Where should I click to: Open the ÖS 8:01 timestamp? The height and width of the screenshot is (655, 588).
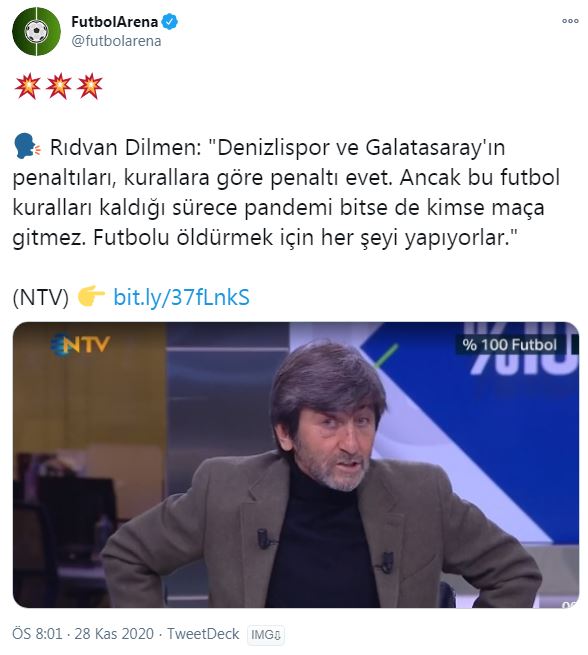37,634
